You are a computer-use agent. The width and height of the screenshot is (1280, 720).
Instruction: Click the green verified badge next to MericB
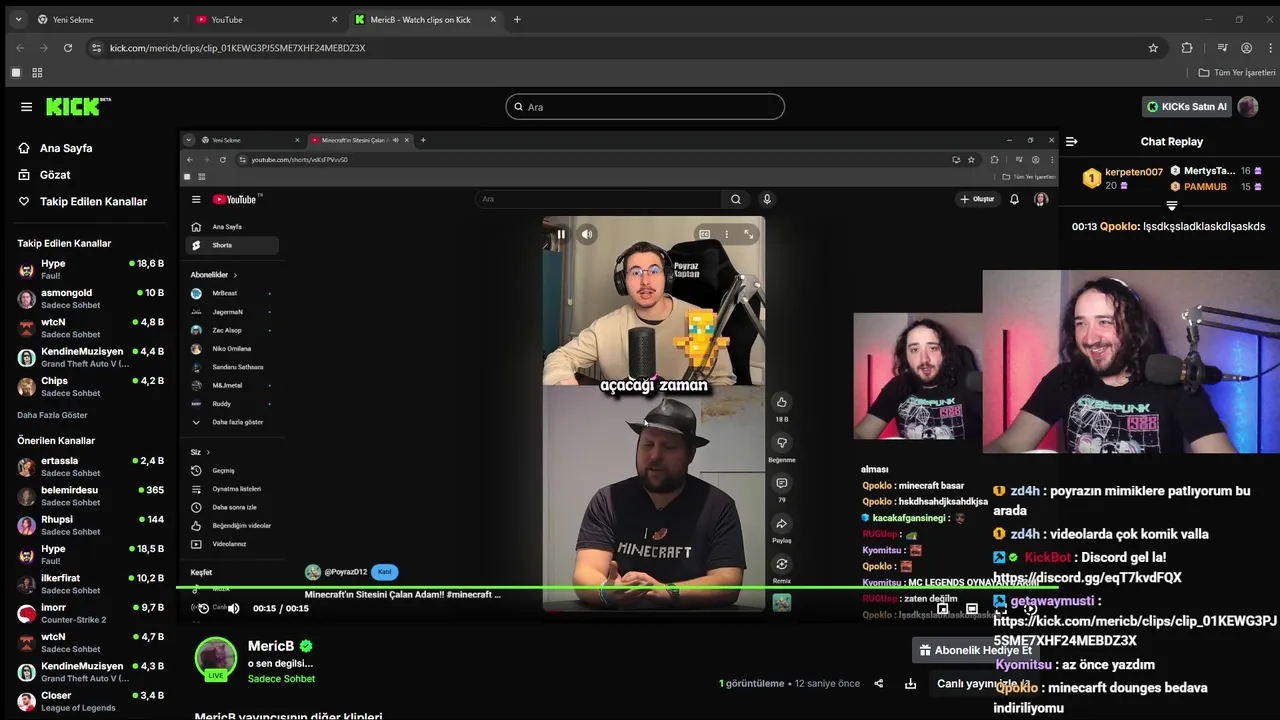pyautogui.click(x=306, y=647)
